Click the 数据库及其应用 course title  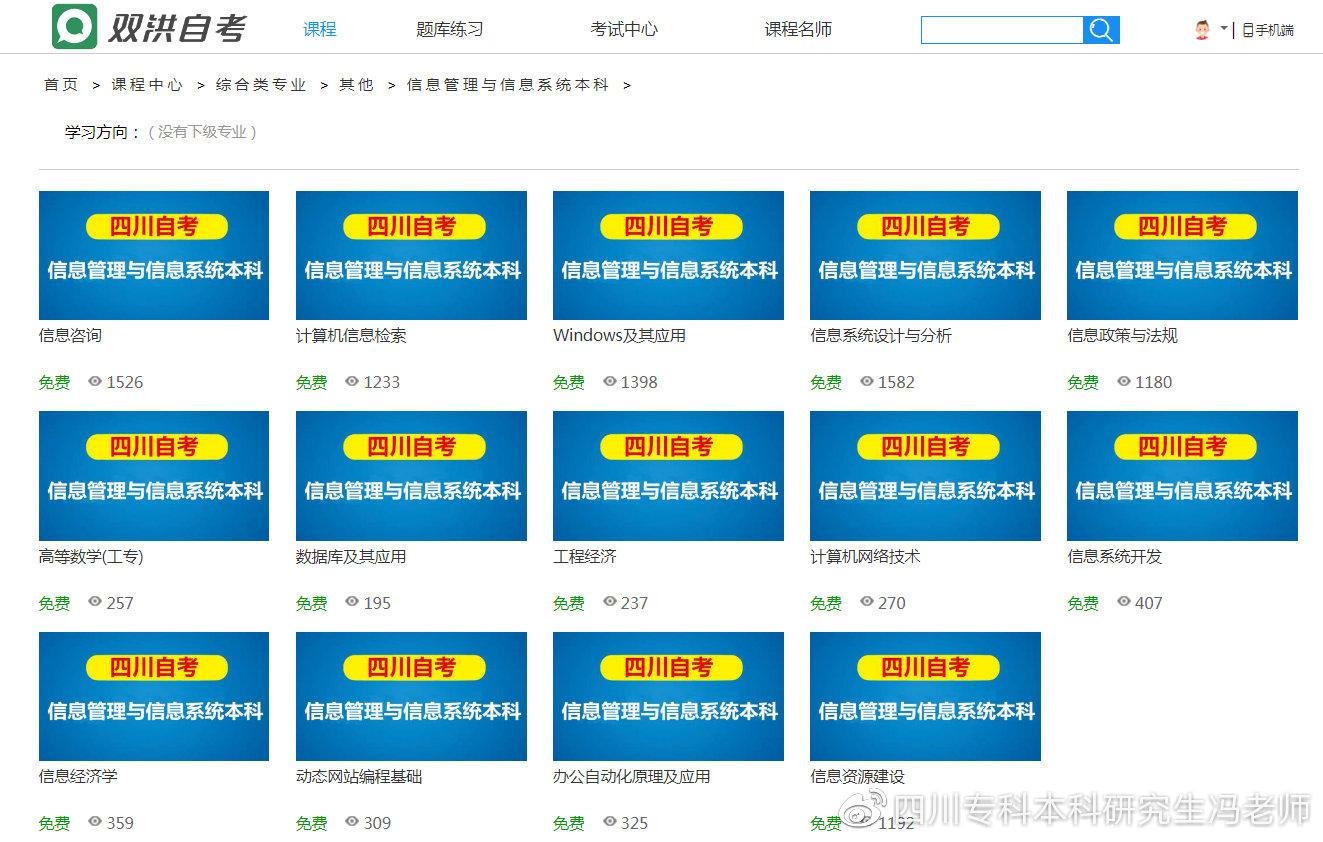[x=351, y=557]
